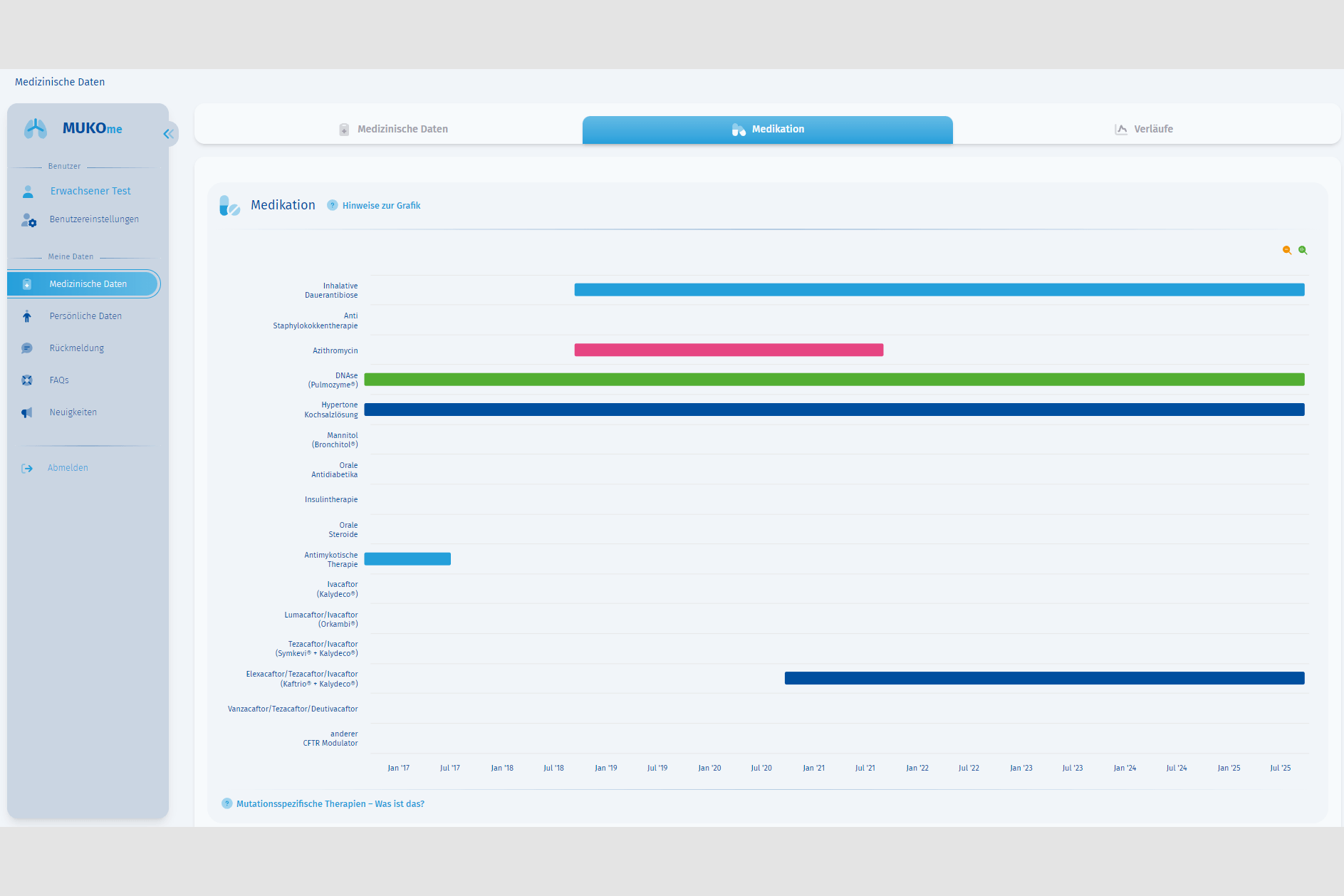The height and width of the screenshot is (896, 1344).
Task: Click the green DNAse (Pulmozyme) bar
Action: click(x=833, y=380)
